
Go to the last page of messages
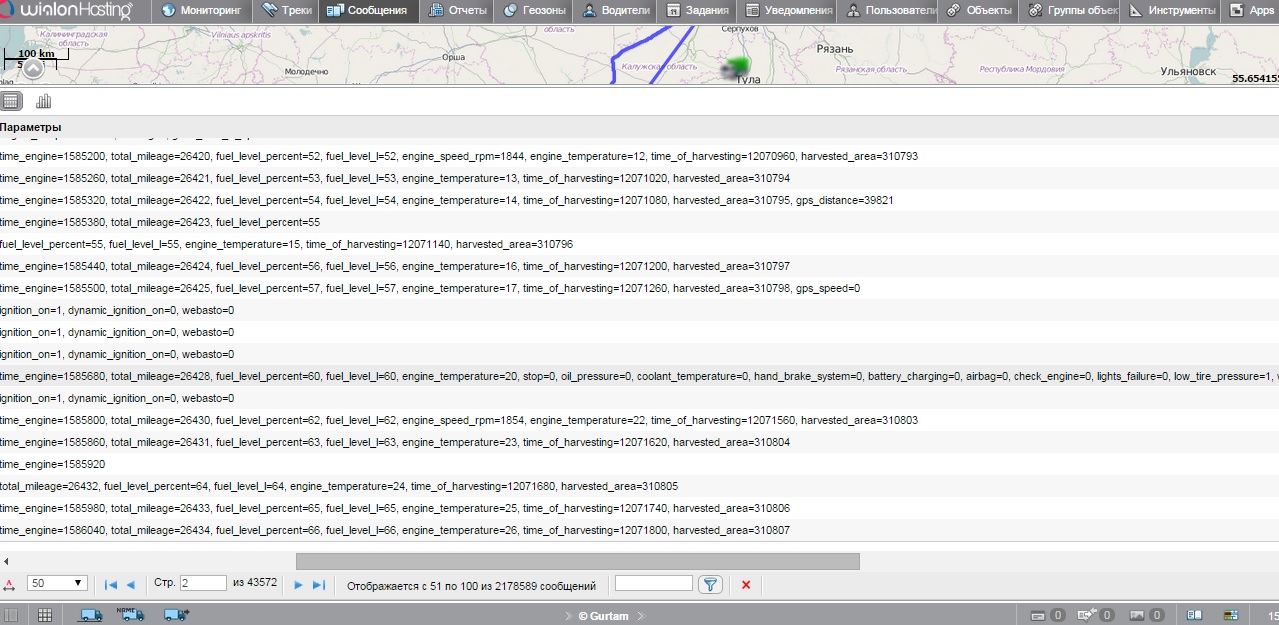pyautogui.click(x=319, y=585)
